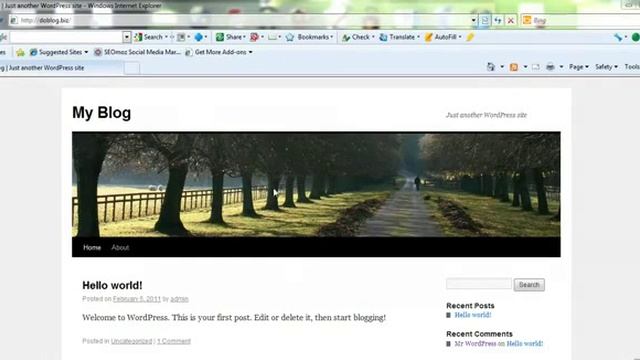The height and width of the screenshot is (360, 640).
Task: Open the Uncategorized category link
Action: coord(131,341)
